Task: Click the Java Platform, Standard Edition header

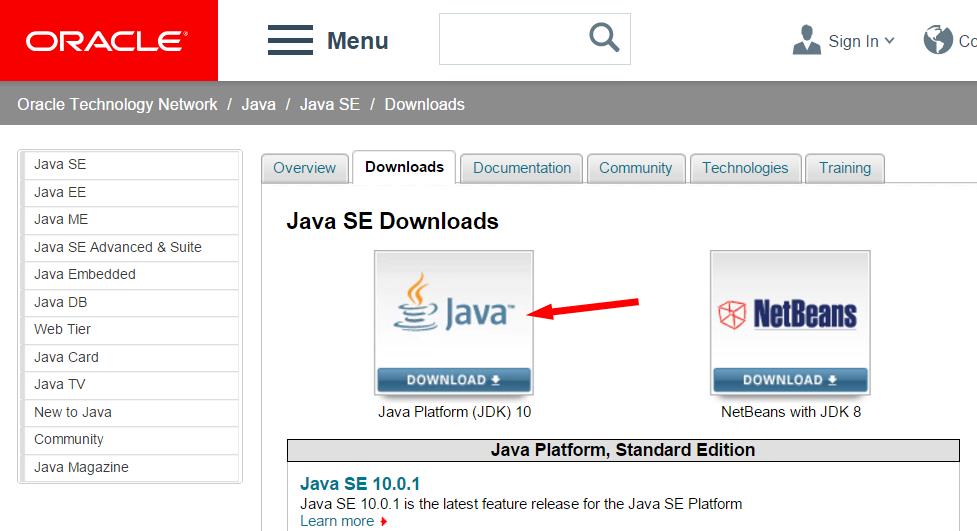Action: (x=623, y=450)
